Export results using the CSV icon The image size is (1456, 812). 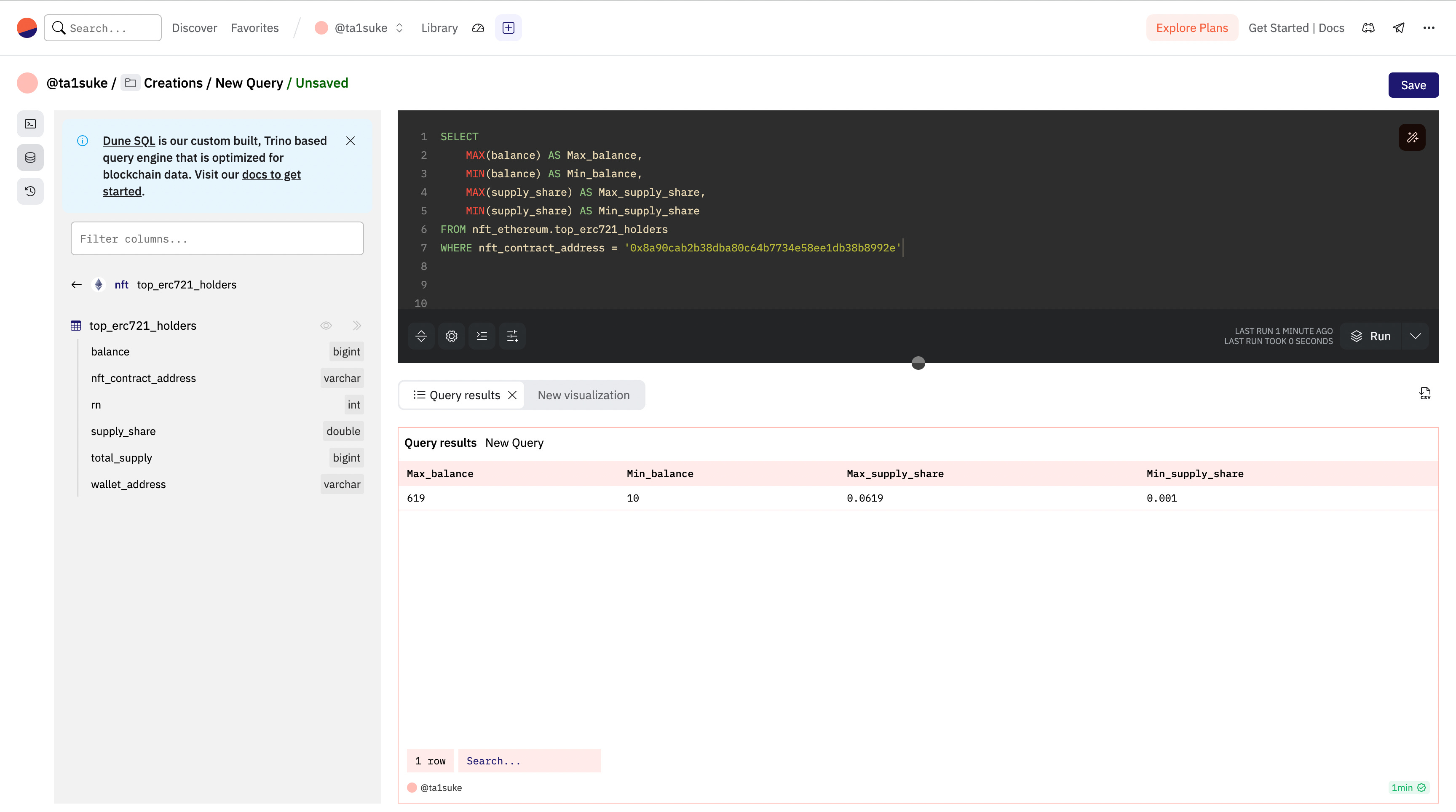[1425, 393]
